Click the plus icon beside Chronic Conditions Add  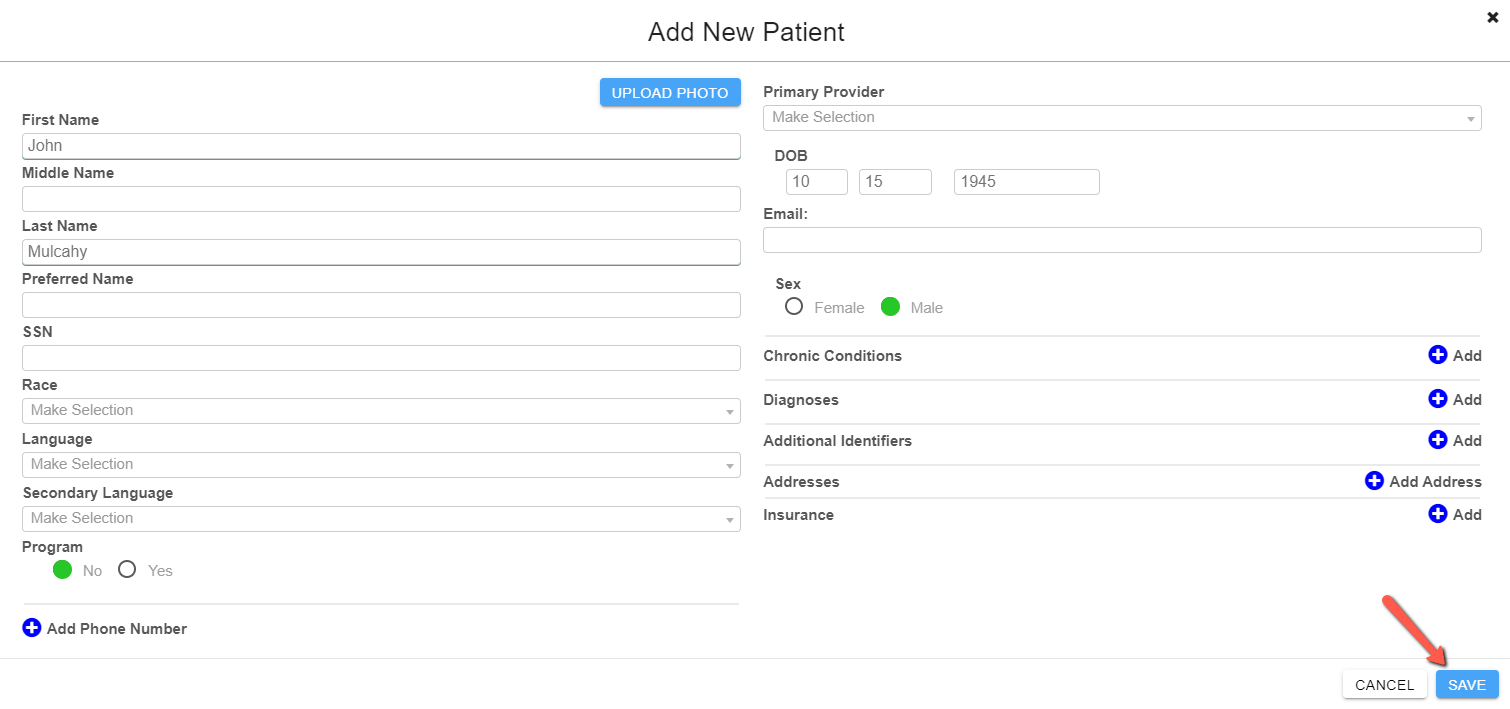tap(1438, 355)
